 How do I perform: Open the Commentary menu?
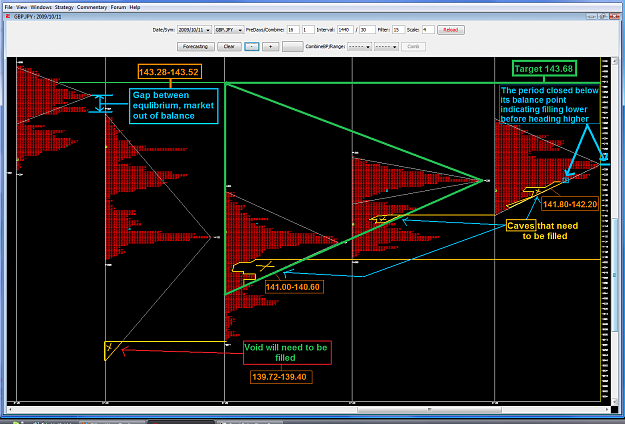[92, 7]
